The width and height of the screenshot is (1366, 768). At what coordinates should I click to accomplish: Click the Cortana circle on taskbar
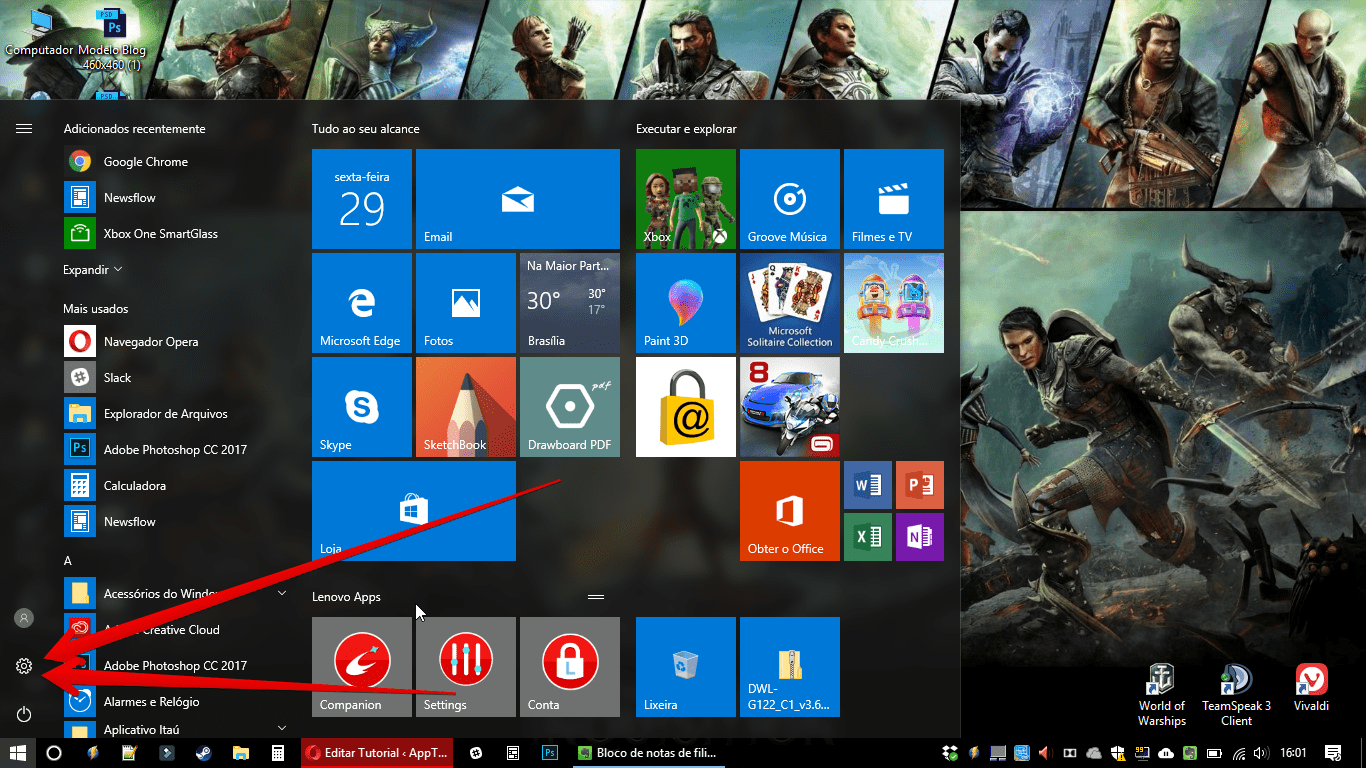tap(54, 752)
